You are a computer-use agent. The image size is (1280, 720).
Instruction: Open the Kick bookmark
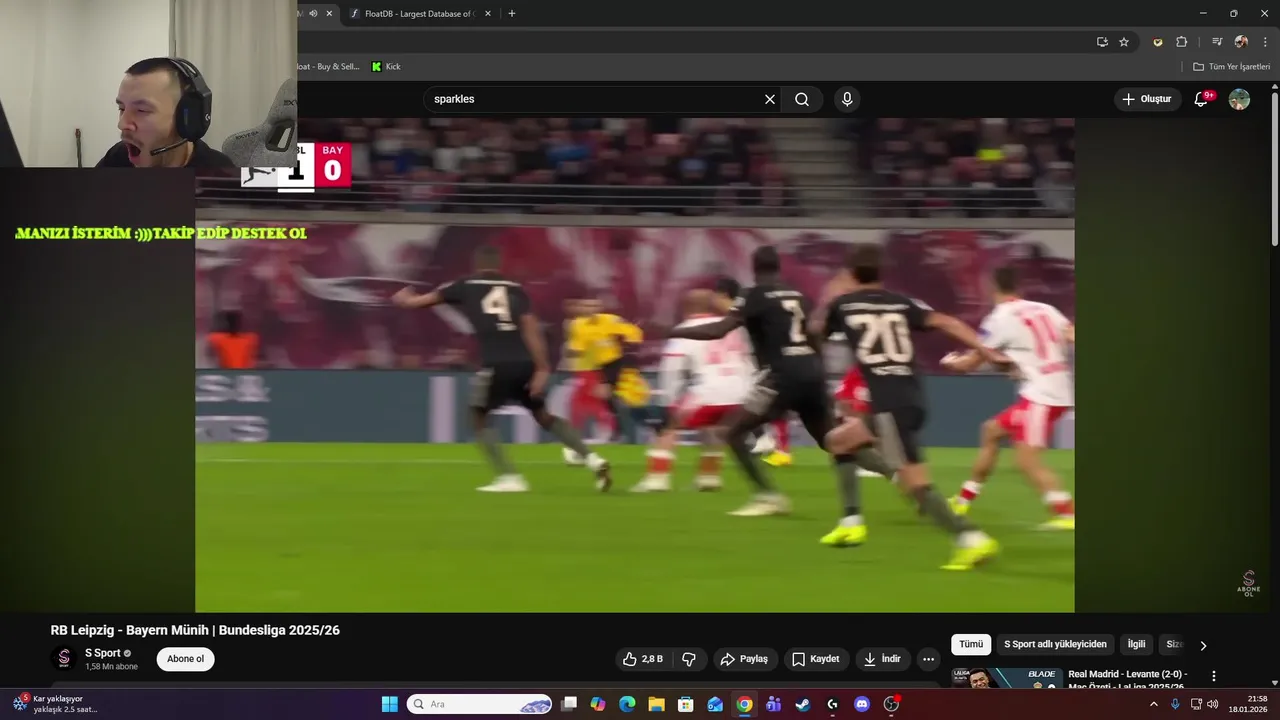[x=386, y=67]
